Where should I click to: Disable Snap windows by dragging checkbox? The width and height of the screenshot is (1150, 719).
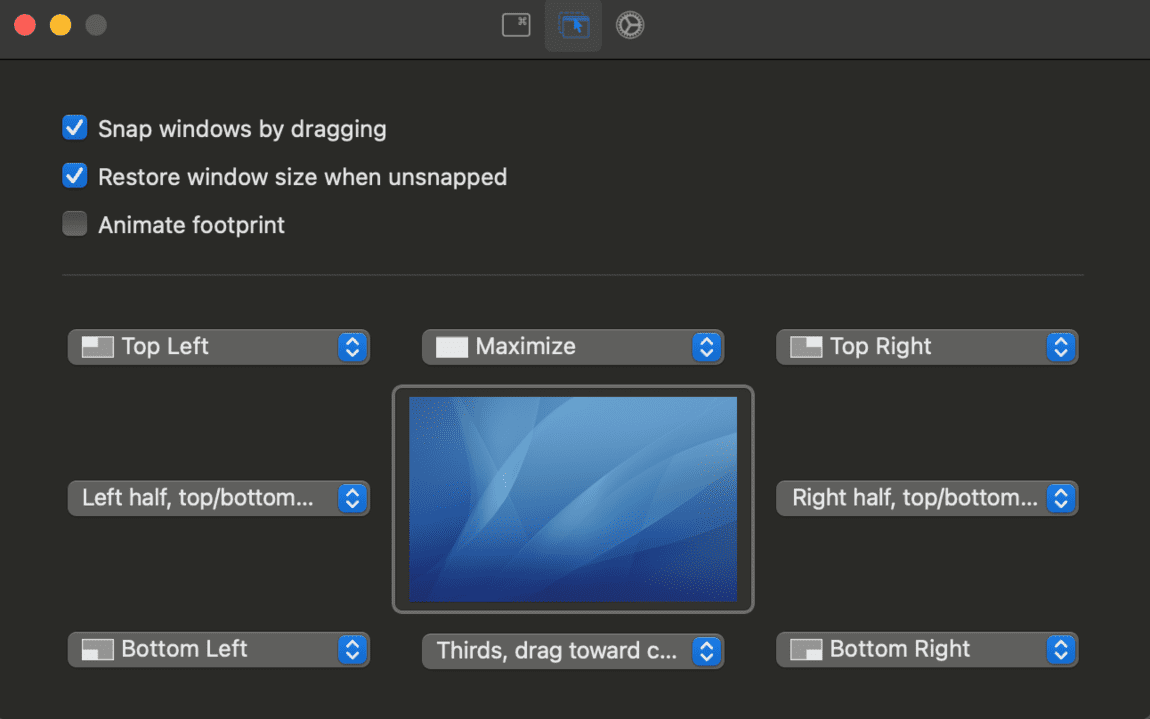click(x=75, y=128)
